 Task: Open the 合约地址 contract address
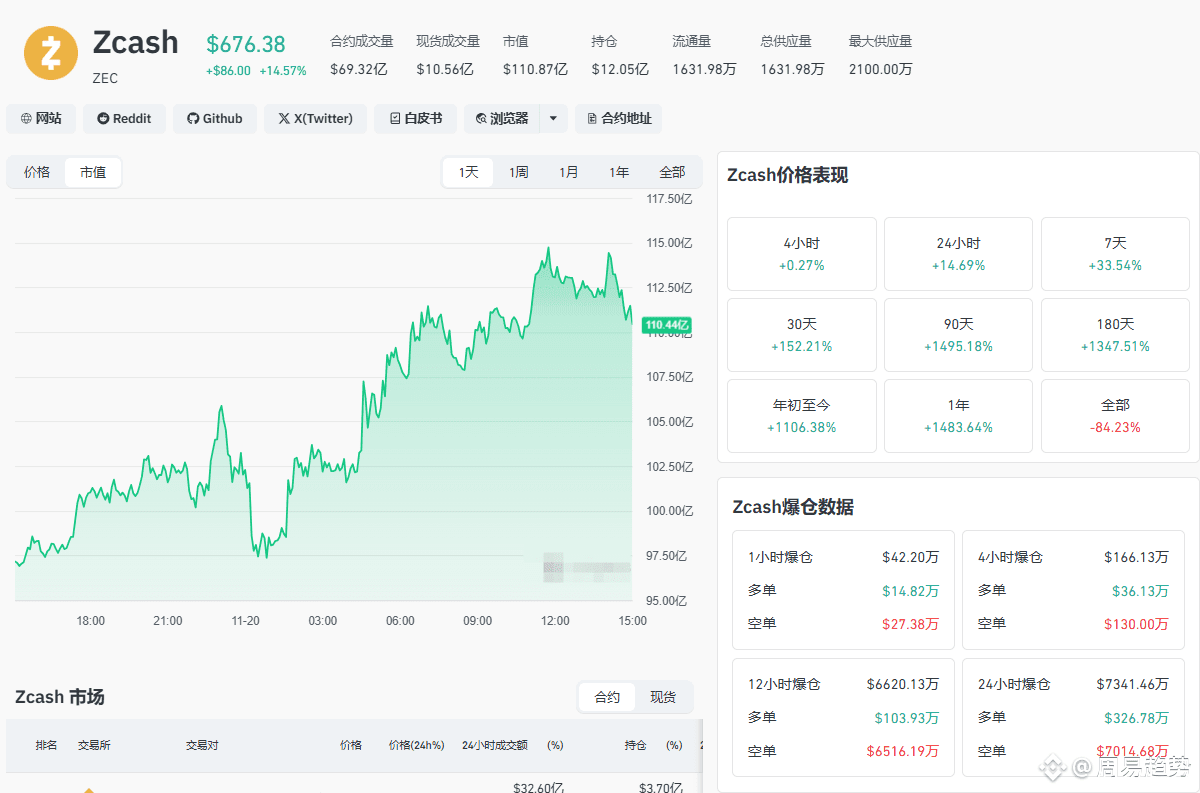pos(619,119)
